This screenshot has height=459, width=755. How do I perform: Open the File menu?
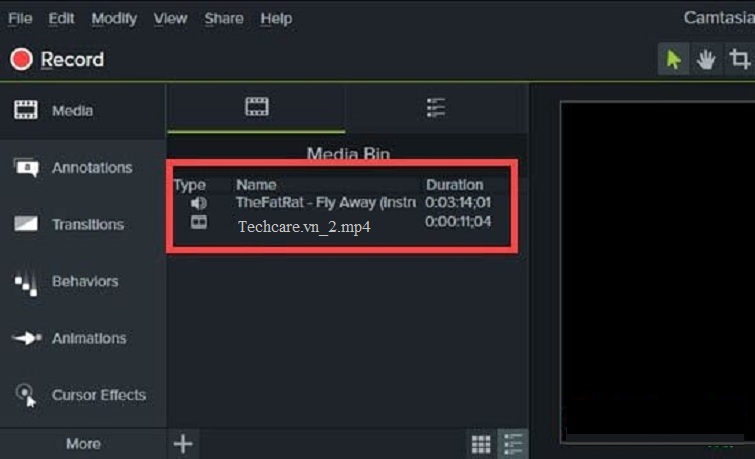pos(20,18)
